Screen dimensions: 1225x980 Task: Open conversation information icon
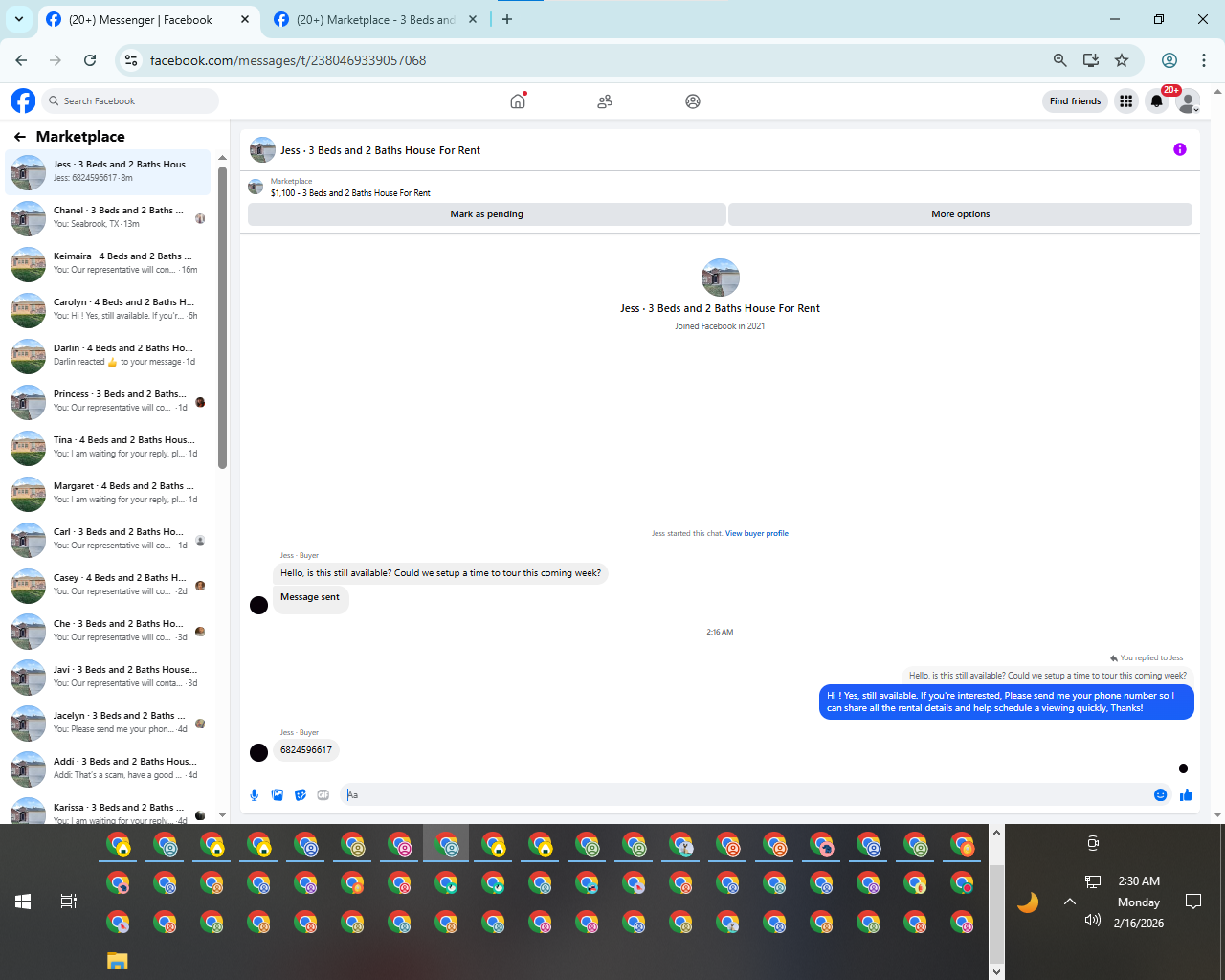[1180, 149]
